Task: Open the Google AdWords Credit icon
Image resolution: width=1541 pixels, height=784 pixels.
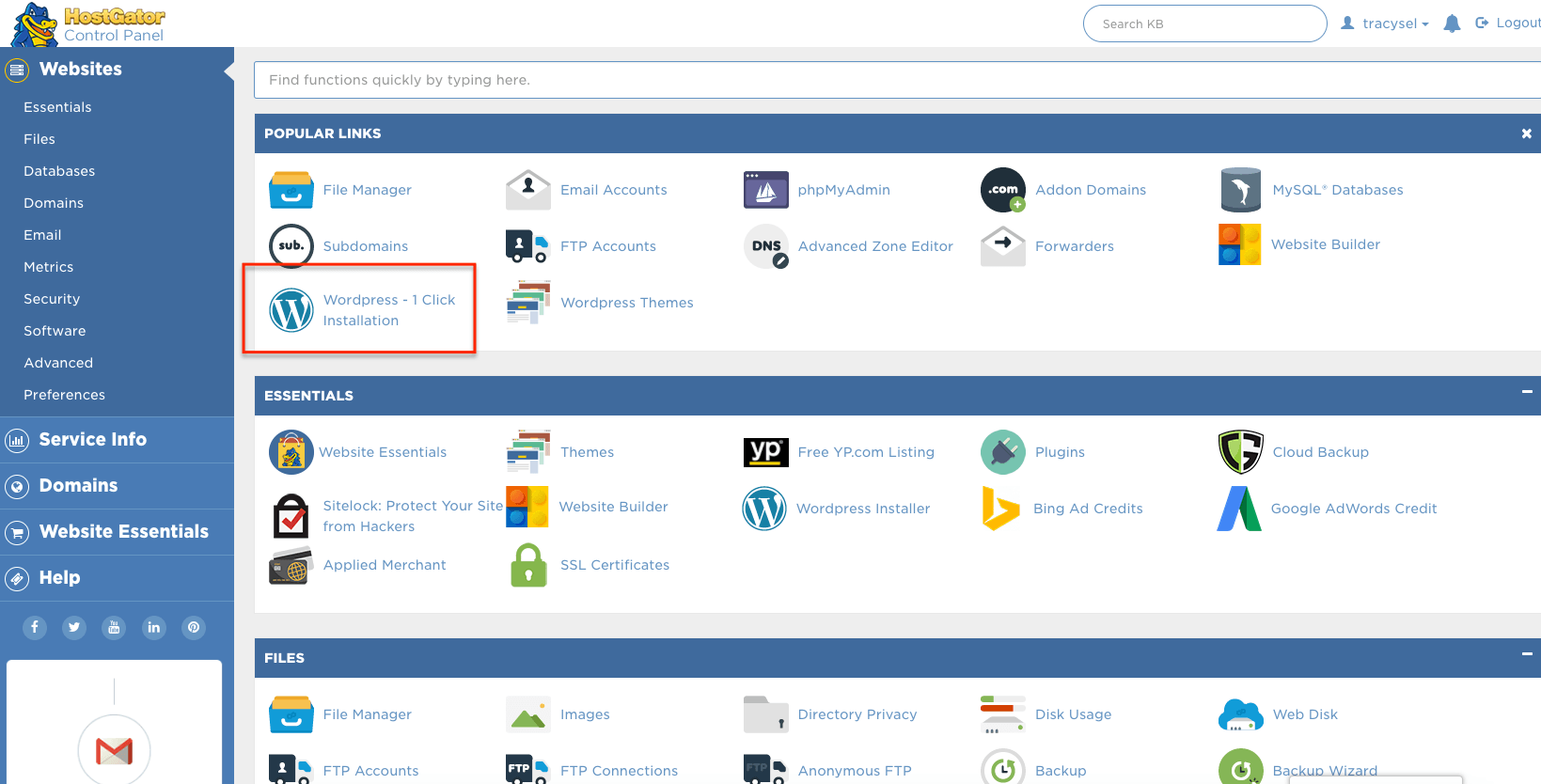Action: pyautogui.click(x=1239, y=509)
